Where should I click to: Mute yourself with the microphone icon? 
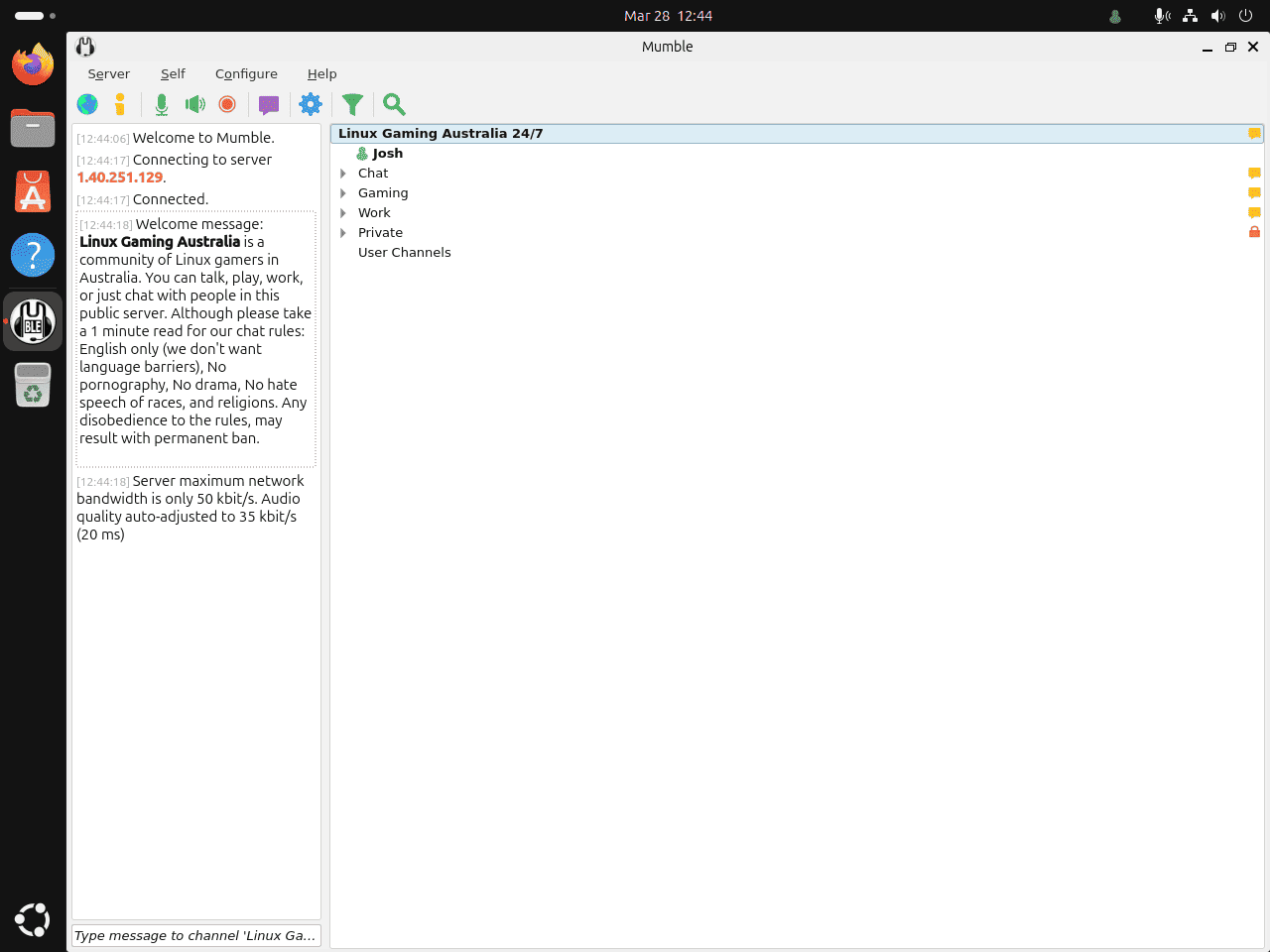[162, 104]
